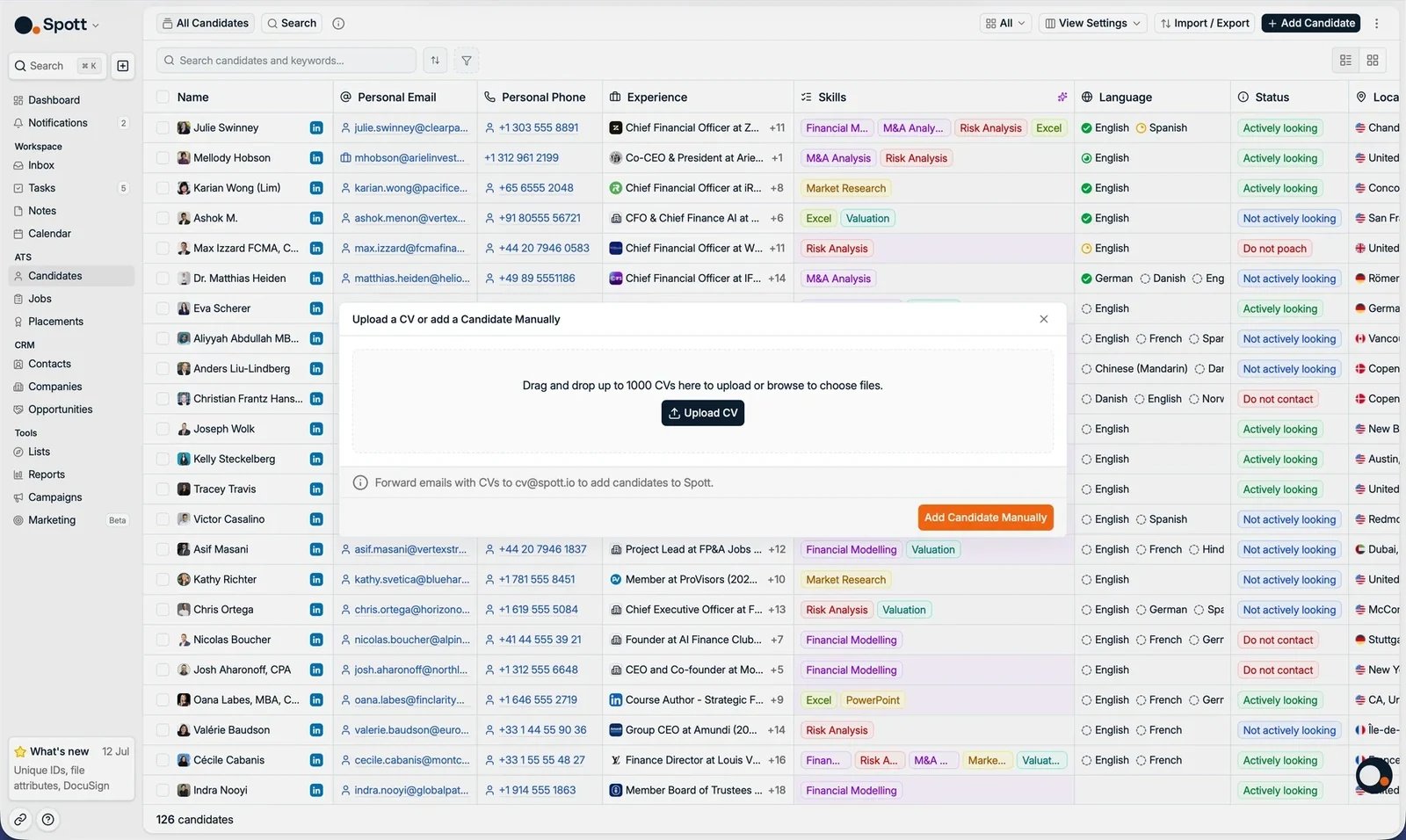Click the new item icon beside sidebar search
The width and height of the screenshot is (1406, 840).
point(123,66)
